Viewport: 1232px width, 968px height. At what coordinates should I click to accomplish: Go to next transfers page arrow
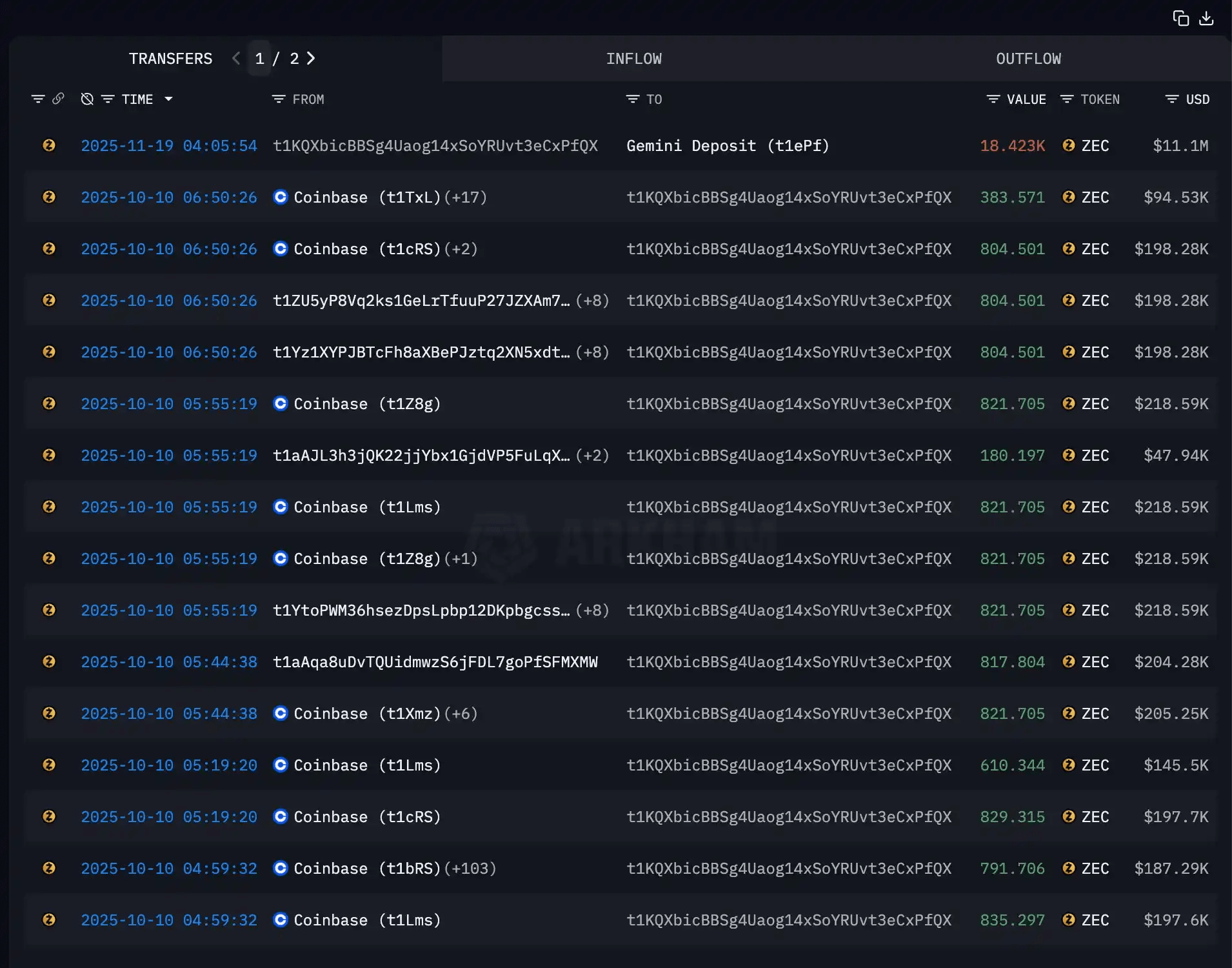click(x=311, y=59)
